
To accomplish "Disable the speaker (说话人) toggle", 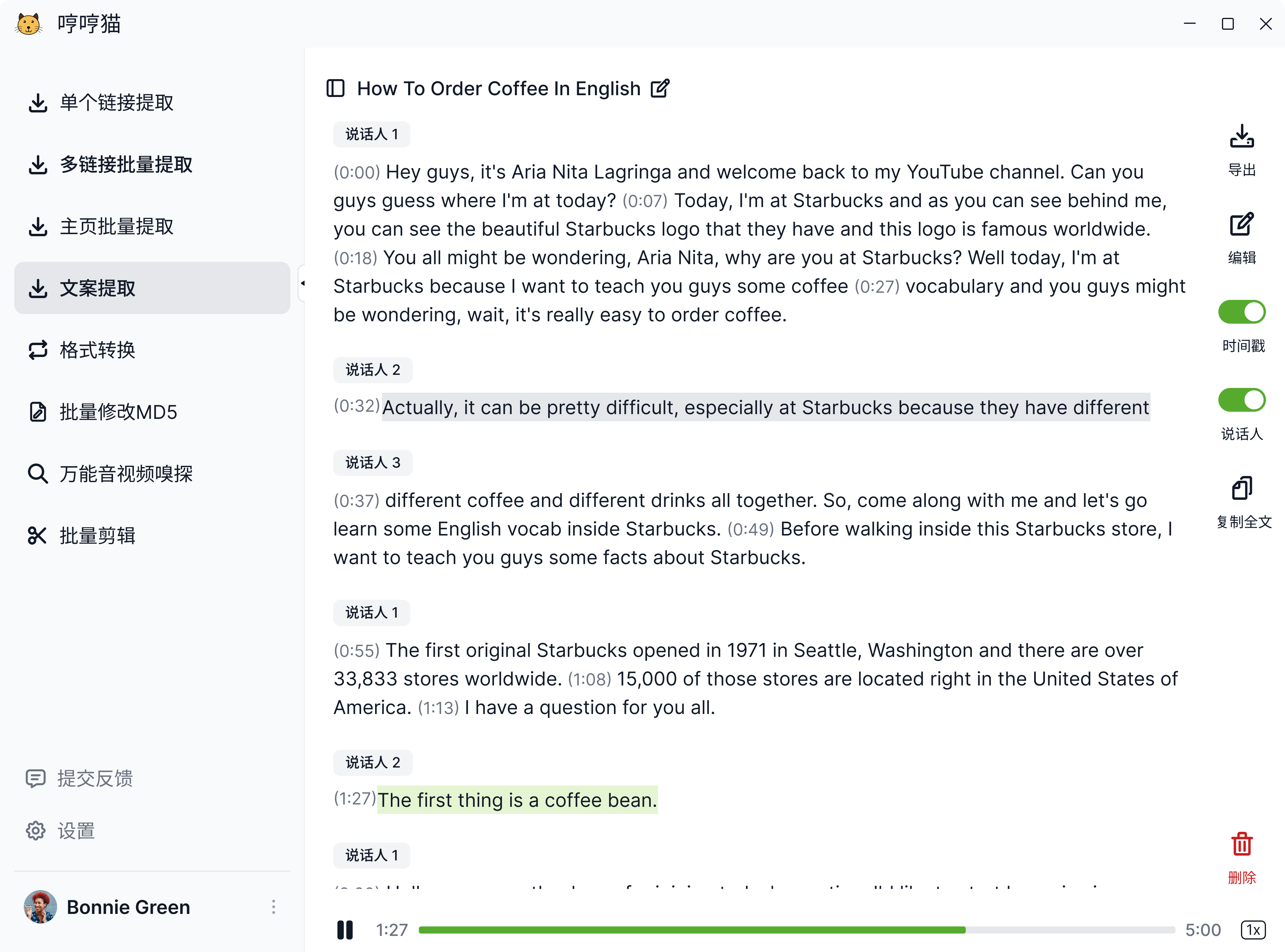I will coord(1242,400).
